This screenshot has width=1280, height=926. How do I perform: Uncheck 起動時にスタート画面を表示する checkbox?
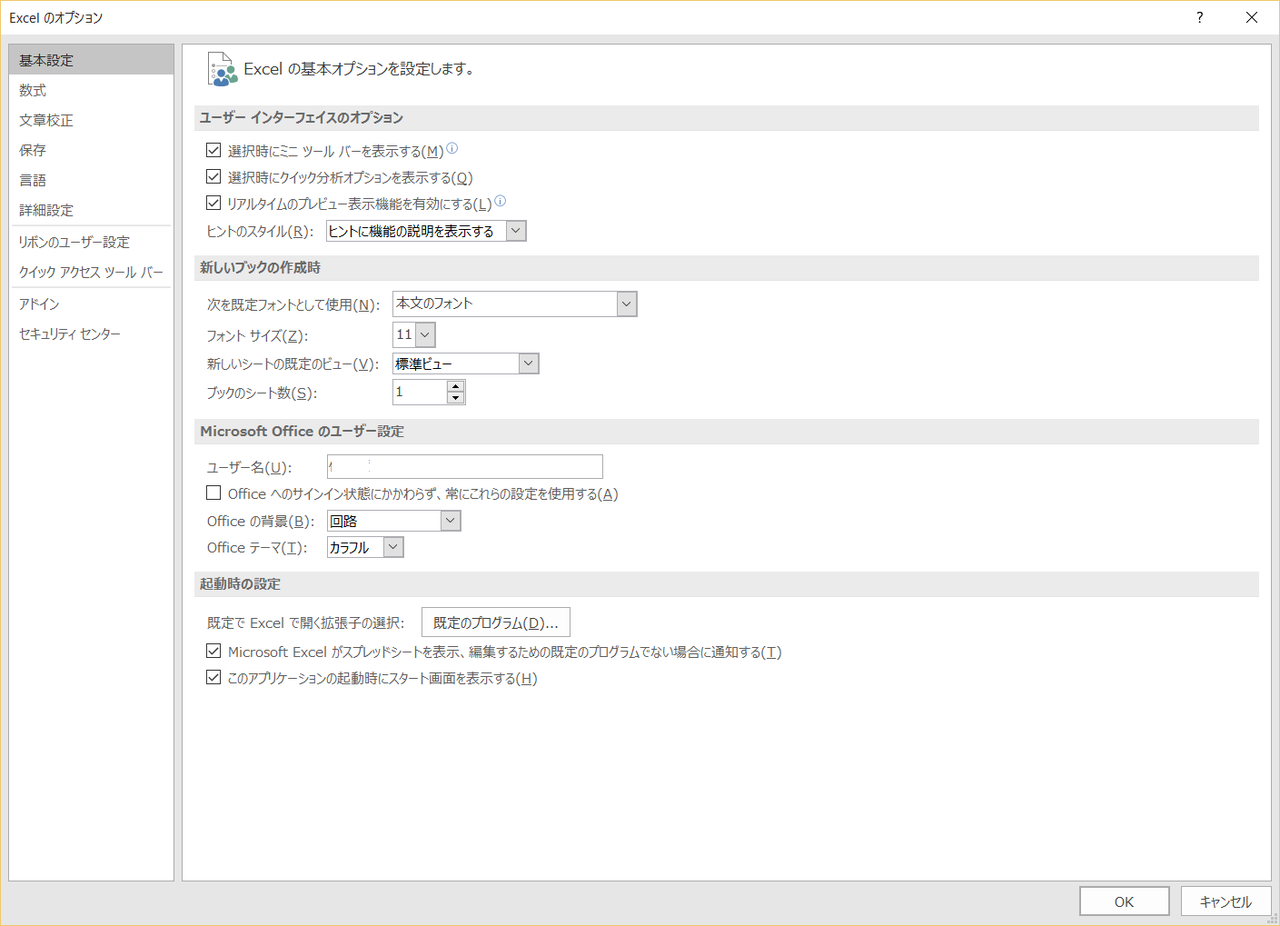[212, 677]
